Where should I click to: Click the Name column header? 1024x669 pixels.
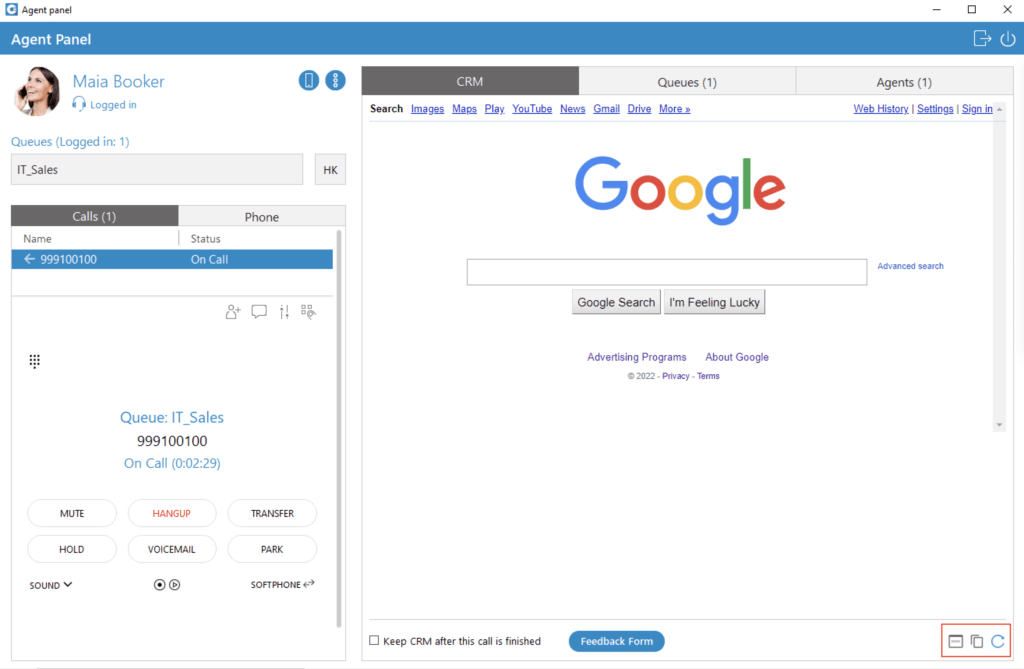click(37, 239)
